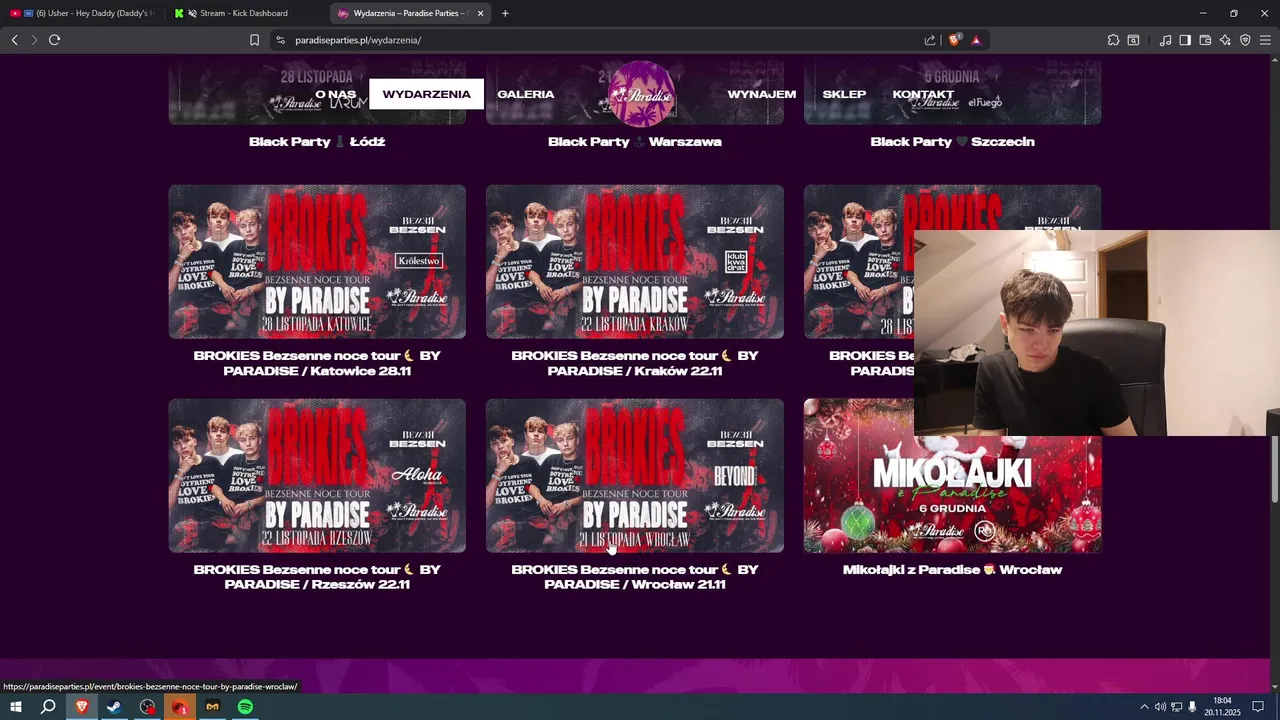This screenshot has width=1280, height=720.
Task: Open Spotify from the taskbar
Action: [245, 707]
